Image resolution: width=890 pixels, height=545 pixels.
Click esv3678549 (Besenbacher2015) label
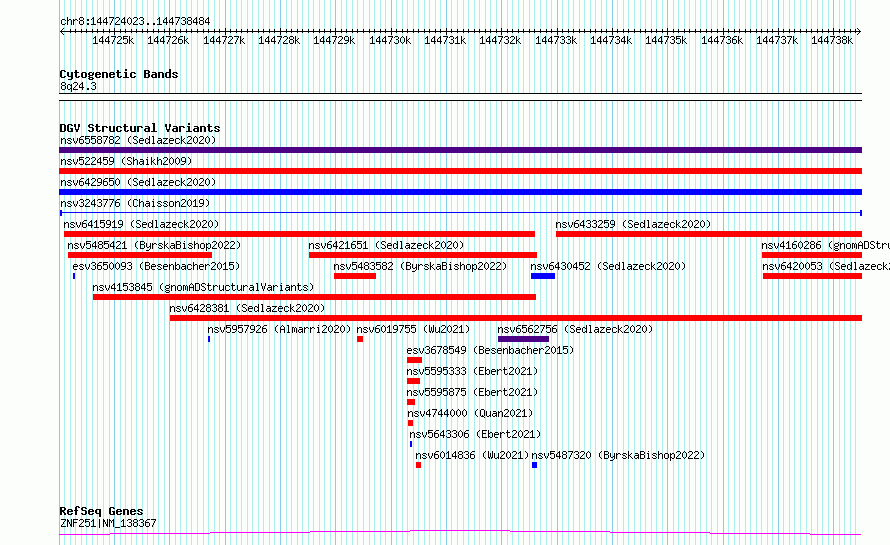point(490,350)
